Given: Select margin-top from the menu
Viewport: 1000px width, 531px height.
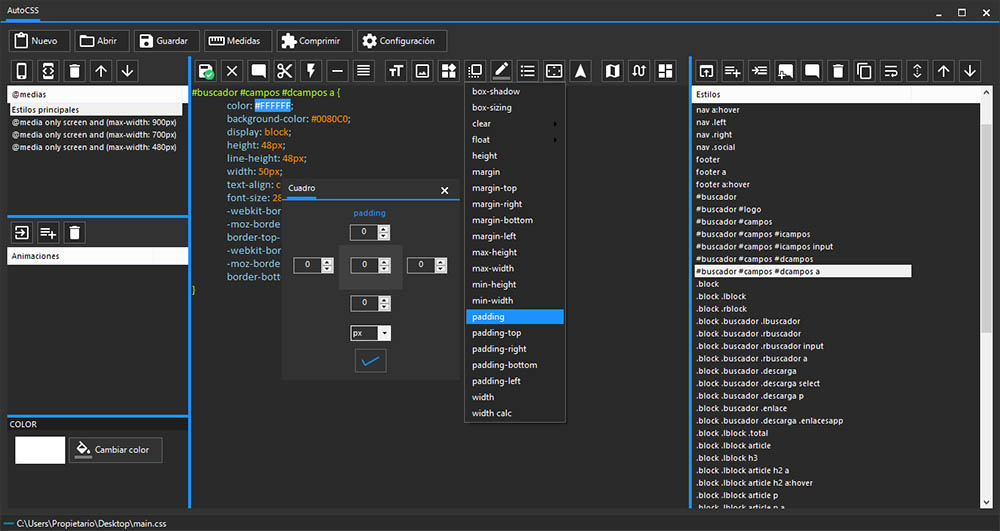Looking at the screenshot, I should click(x=515, y=188).
